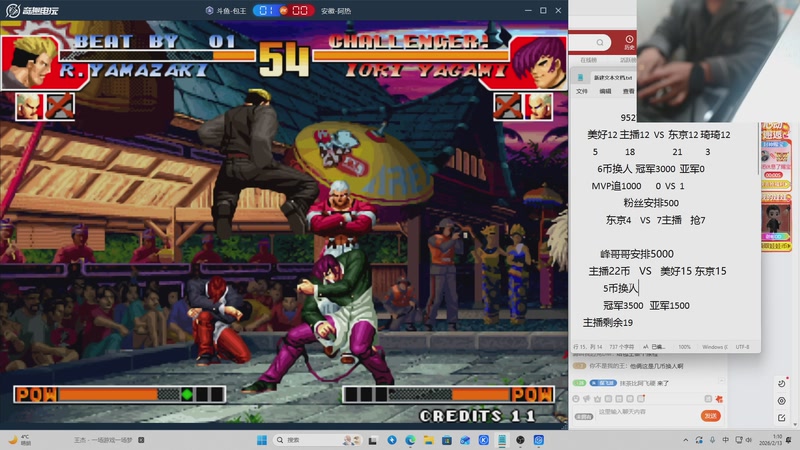Click the text line 5币换人

coord(620,288)
